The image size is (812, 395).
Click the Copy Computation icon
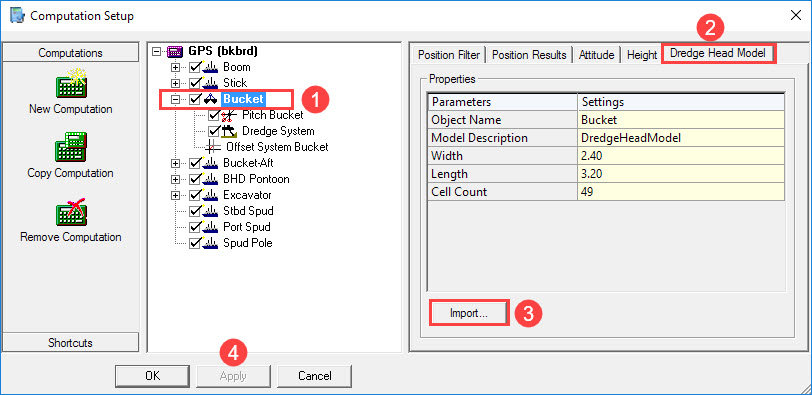[x=71, y=148]
